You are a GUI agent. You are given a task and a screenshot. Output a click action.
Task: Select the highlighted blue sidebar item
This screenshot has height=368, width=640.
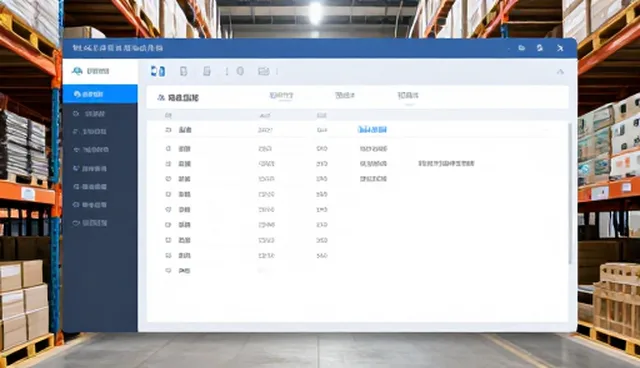pyautogui.click(x=100, y=94)
